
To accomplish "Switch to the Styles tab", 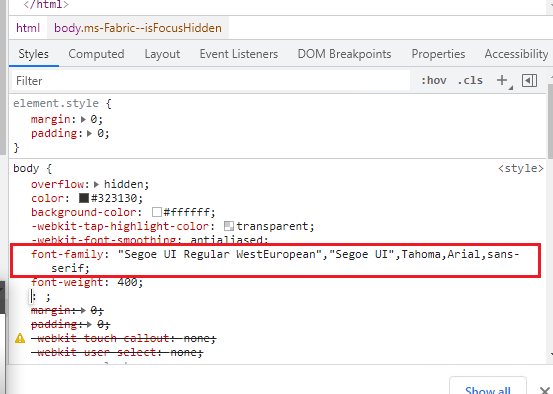I will 34,54.
